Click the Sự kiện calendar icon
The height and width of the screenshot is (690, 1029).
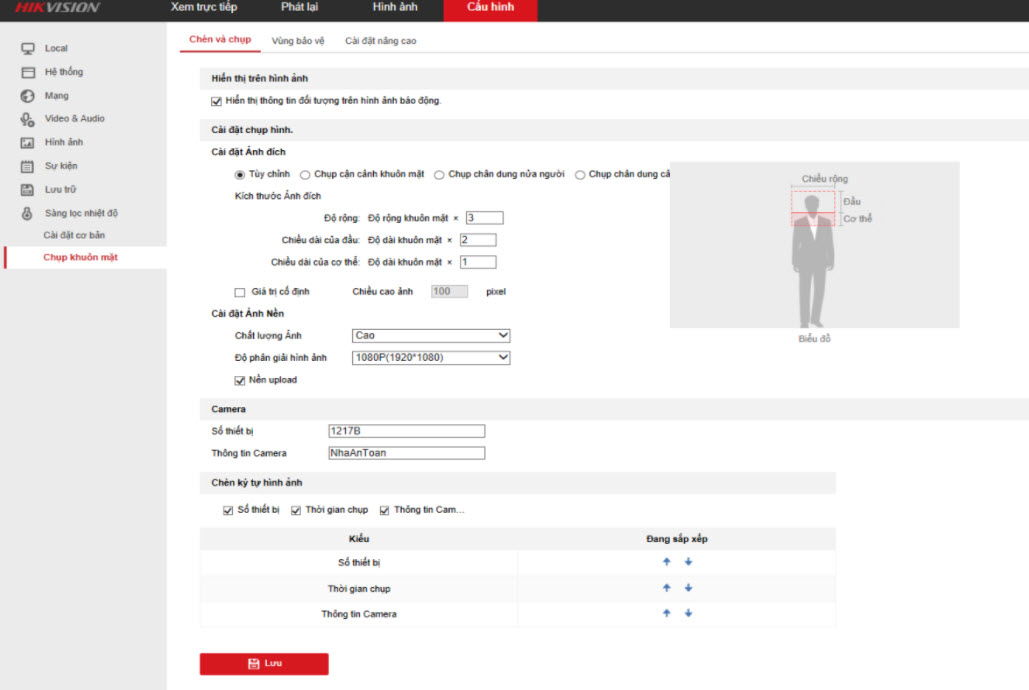tap(28, 166)
